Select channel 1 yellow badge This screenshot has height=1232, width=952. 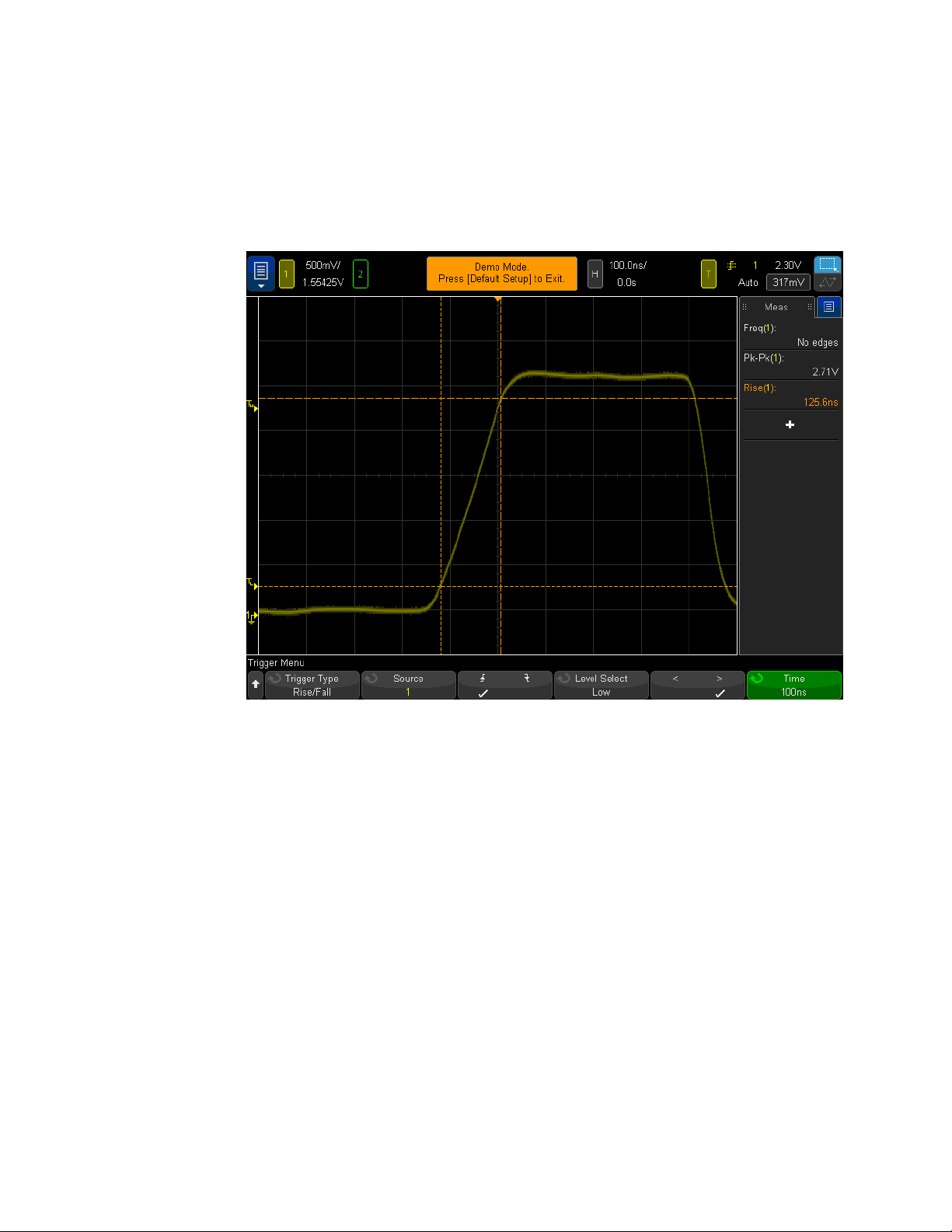[x=286, y=274]
